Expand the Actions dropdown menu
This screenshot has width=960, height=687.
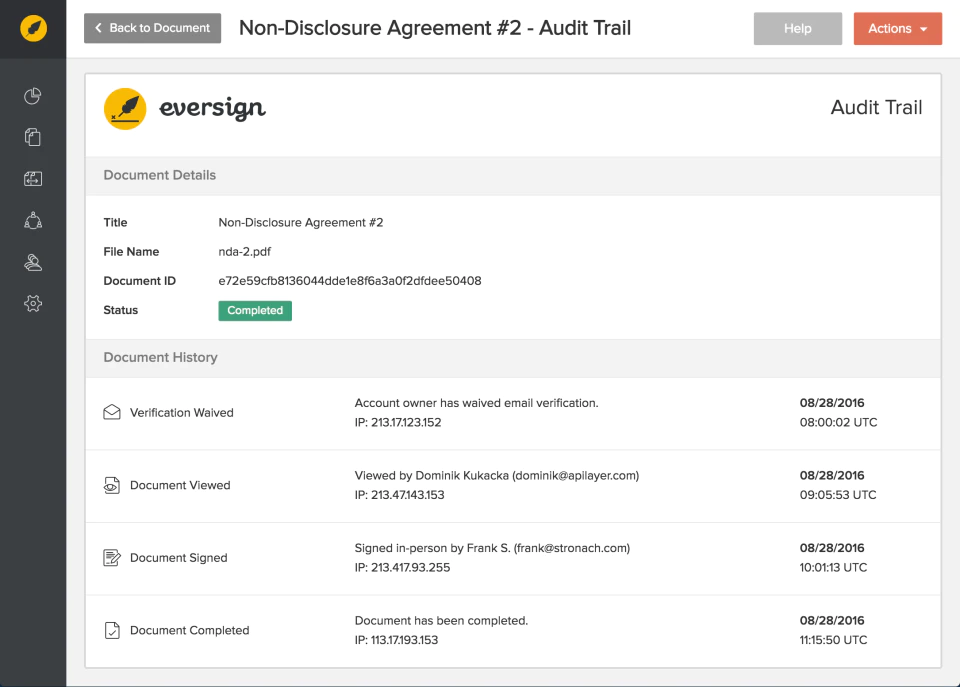[898, 29]
